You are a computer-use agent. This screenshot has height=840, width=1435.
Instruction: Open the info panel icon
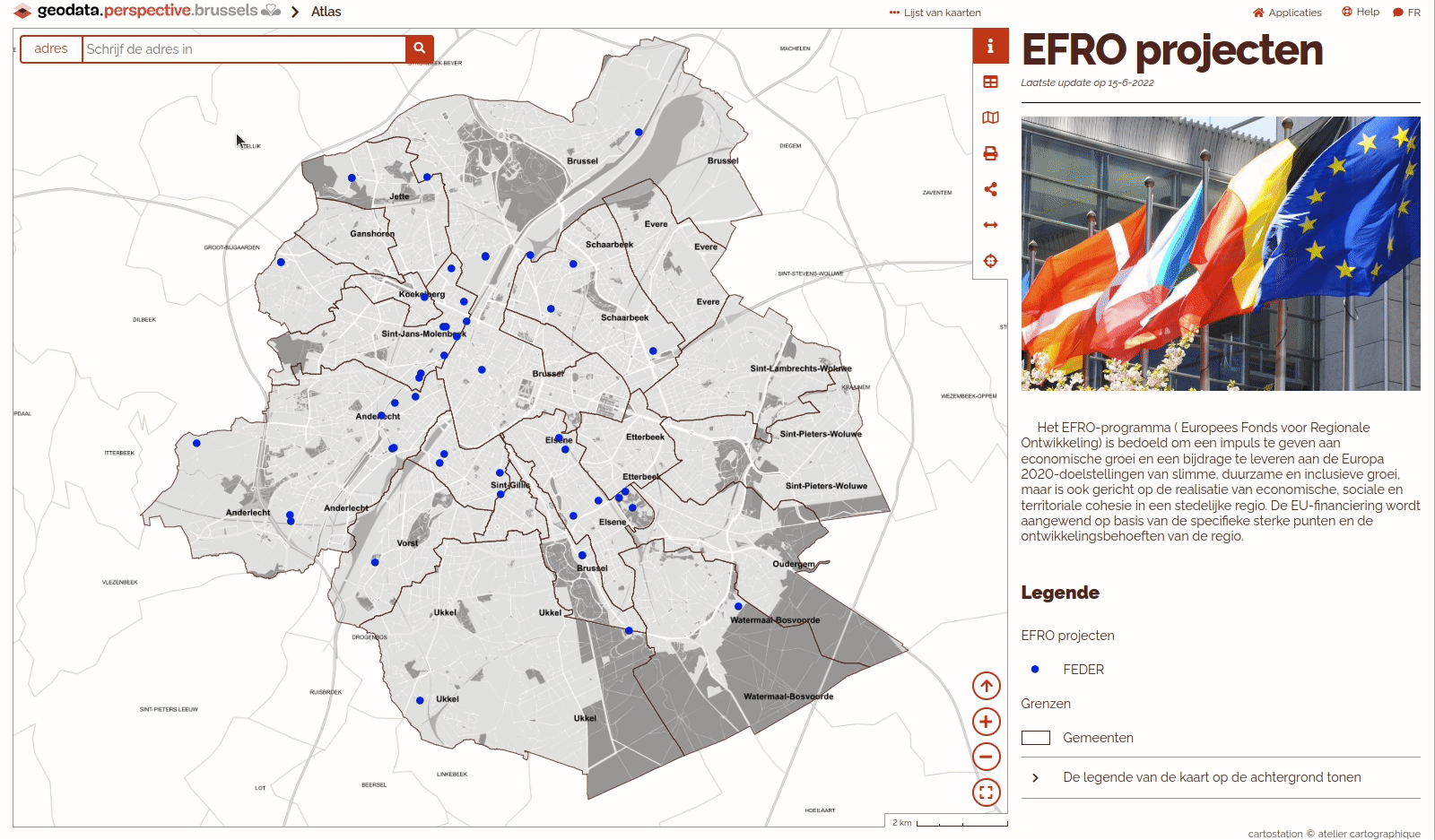990,47
